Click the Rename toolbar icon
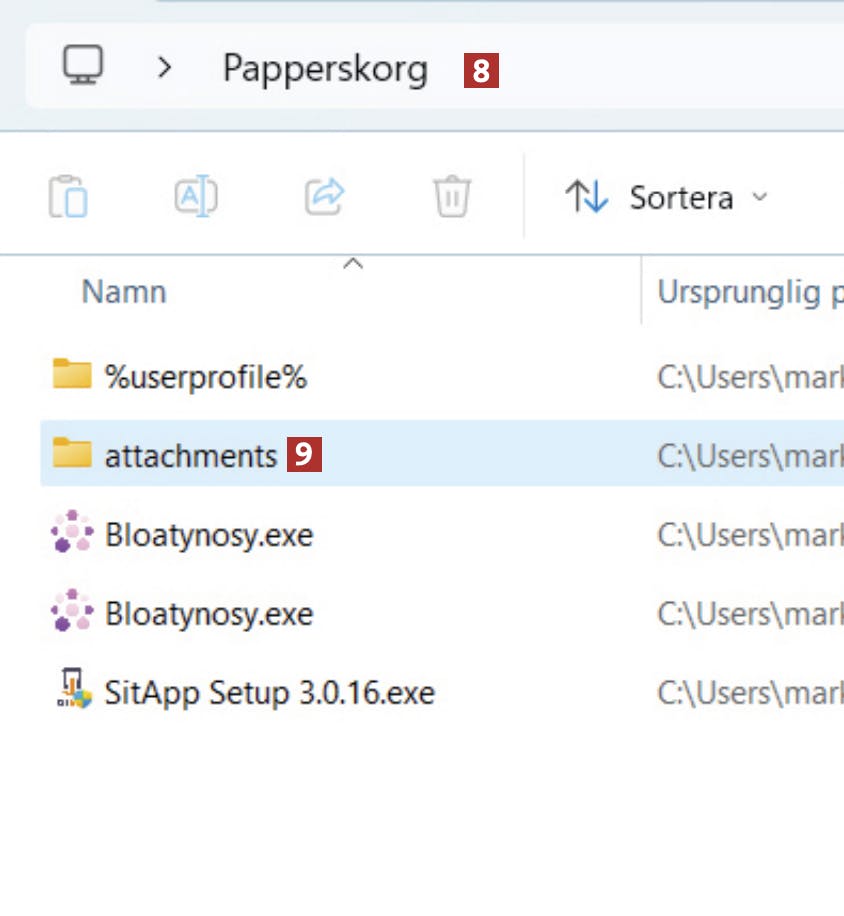Viewport: 844px width, 916px height. coord(196,196)
